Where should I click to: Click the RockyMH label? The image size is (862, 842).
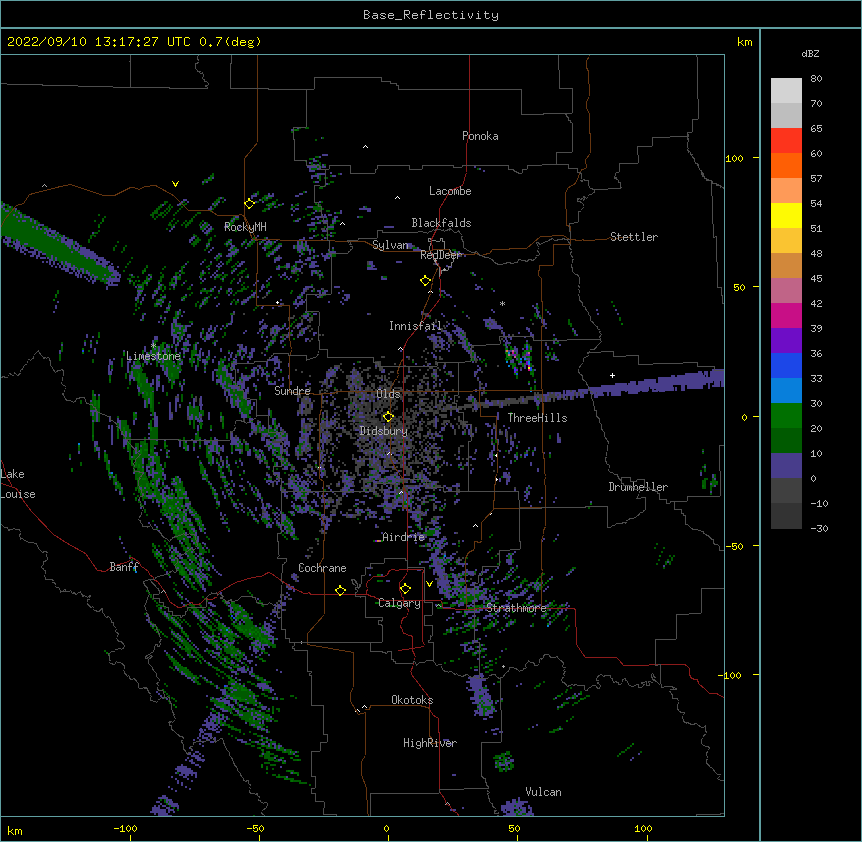[245, 227]
